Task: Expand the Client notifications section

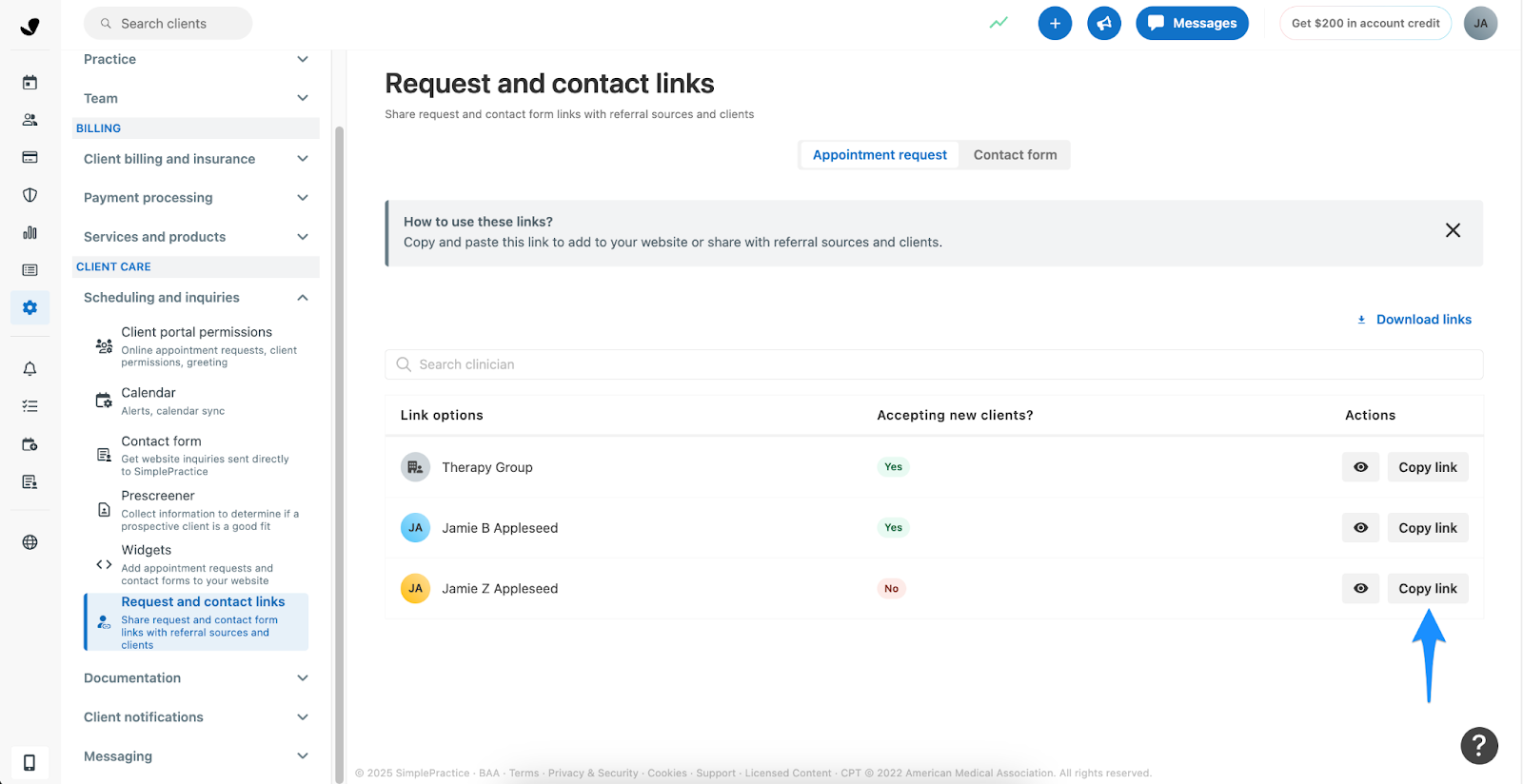Action: pyautogui.click(x=196, y=717)
